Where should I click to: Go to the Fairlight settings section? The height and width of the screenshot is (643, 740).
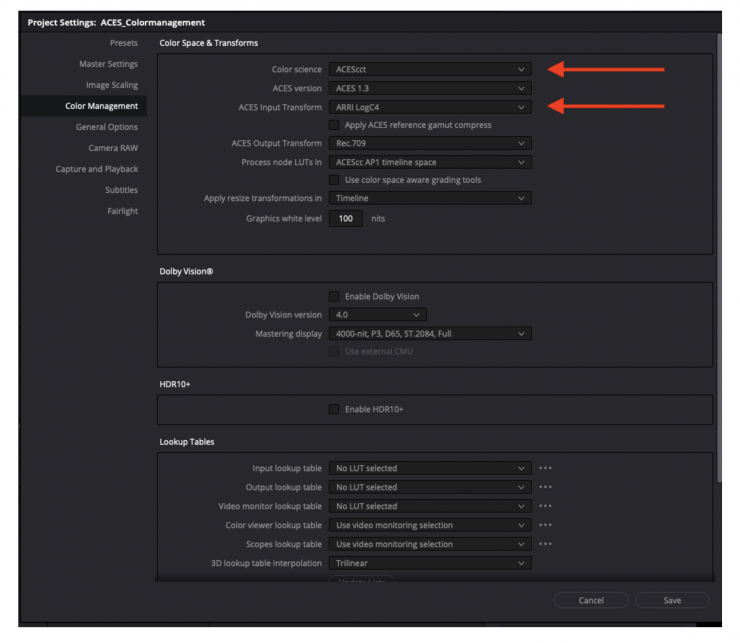coord(122,211)
